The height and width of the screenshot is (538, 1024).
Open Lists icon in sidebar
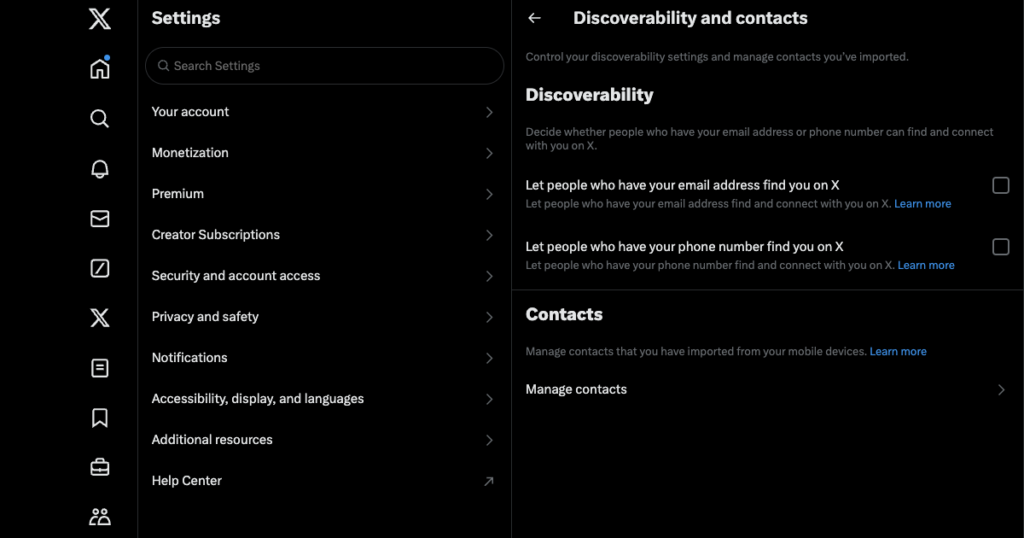[100, 368]
